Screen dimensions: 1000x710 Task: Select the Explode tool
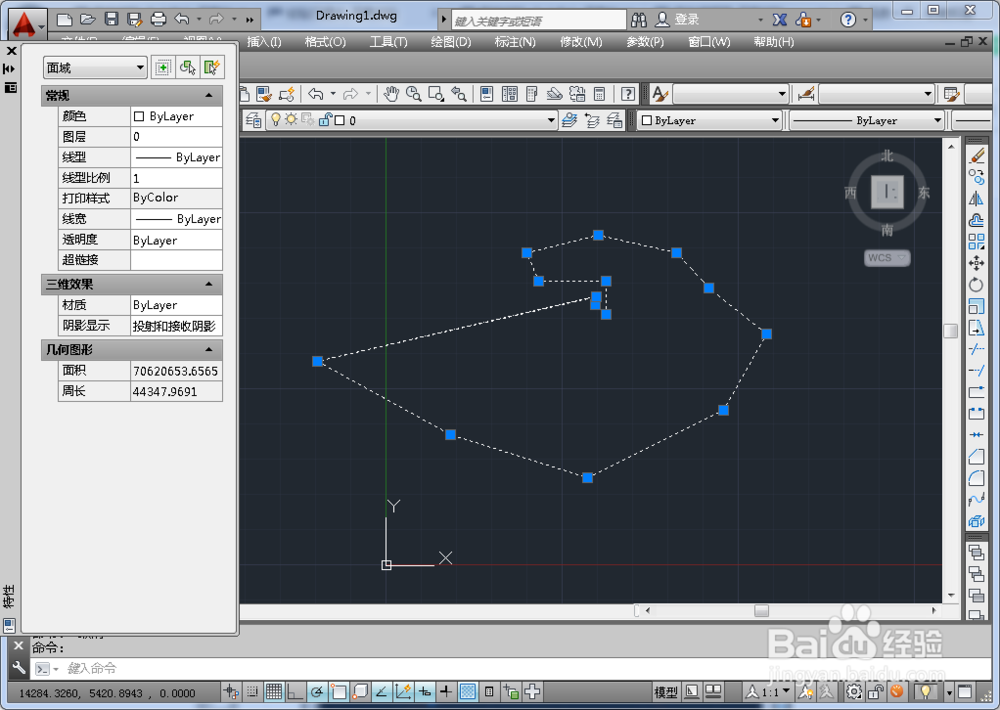click(976, 521)
